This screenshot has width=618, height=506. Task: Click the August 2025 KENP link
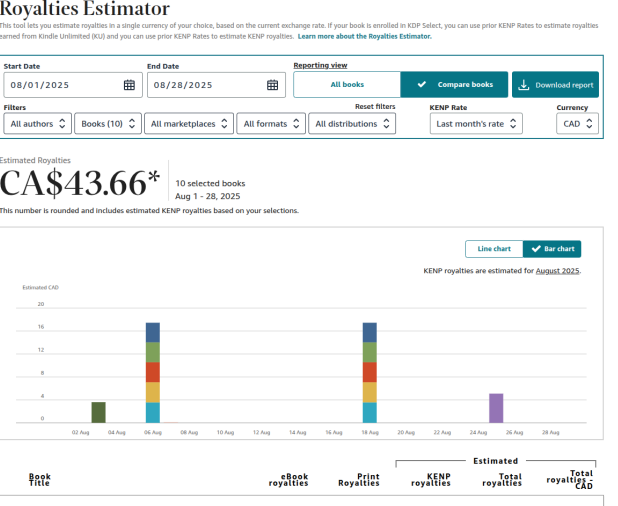(x=557, y=271)
